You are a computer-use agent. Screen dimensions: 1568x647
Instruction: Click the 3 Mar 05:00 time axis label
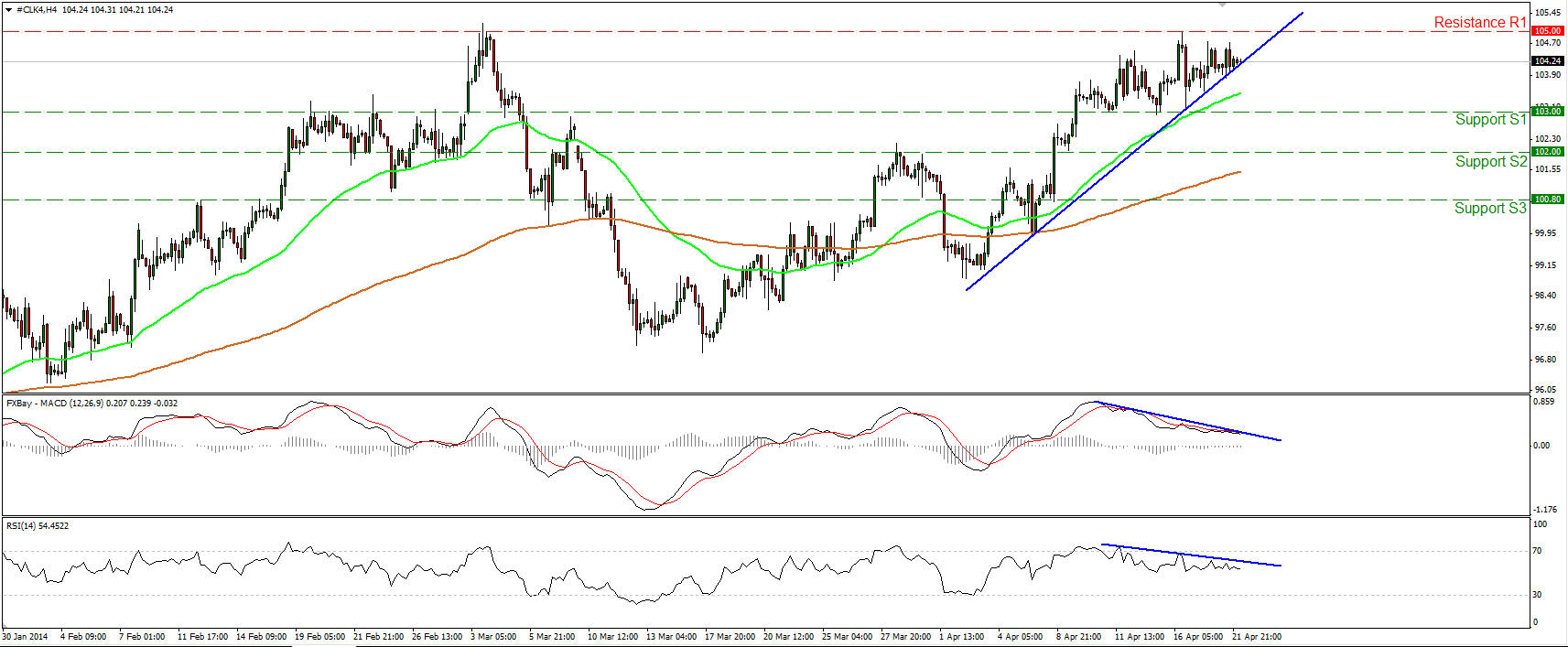point(493,636)
